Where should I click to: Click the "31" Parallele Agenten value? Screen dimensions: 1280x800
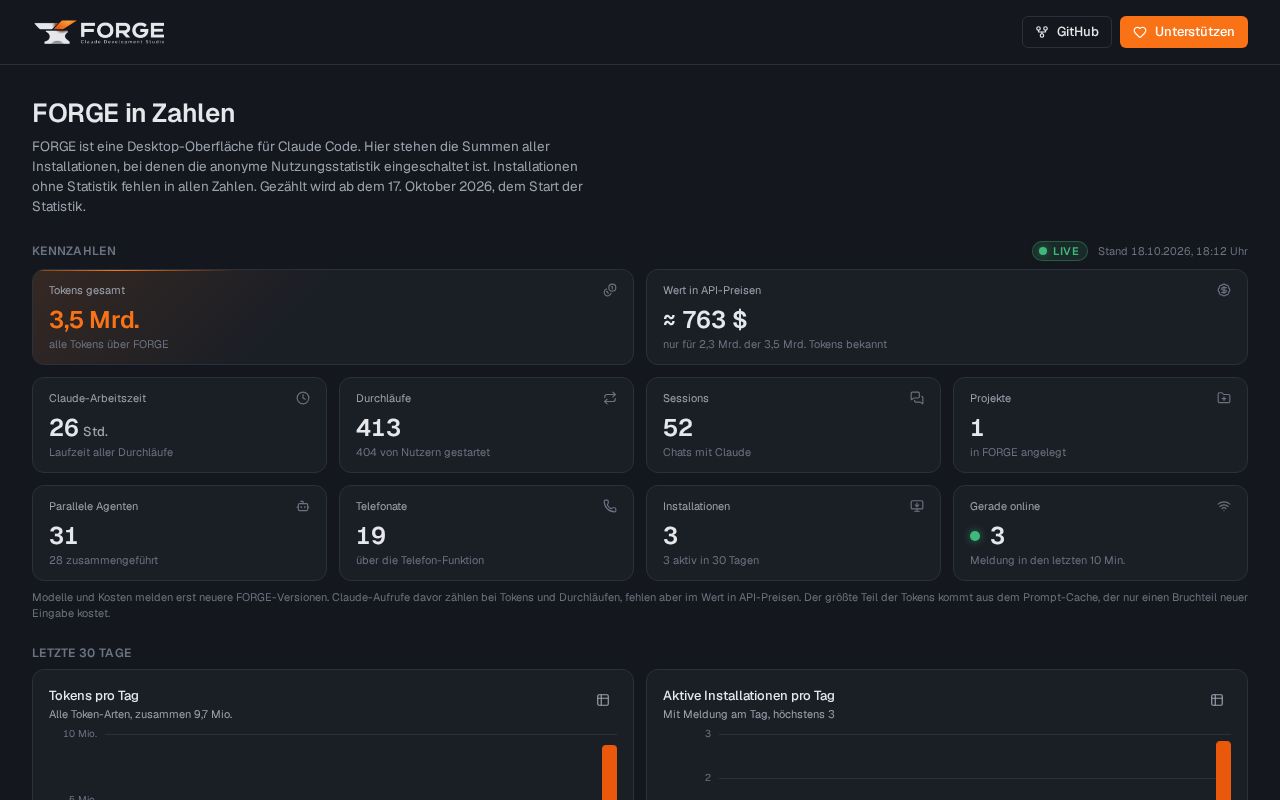click(x=63, y=536)
